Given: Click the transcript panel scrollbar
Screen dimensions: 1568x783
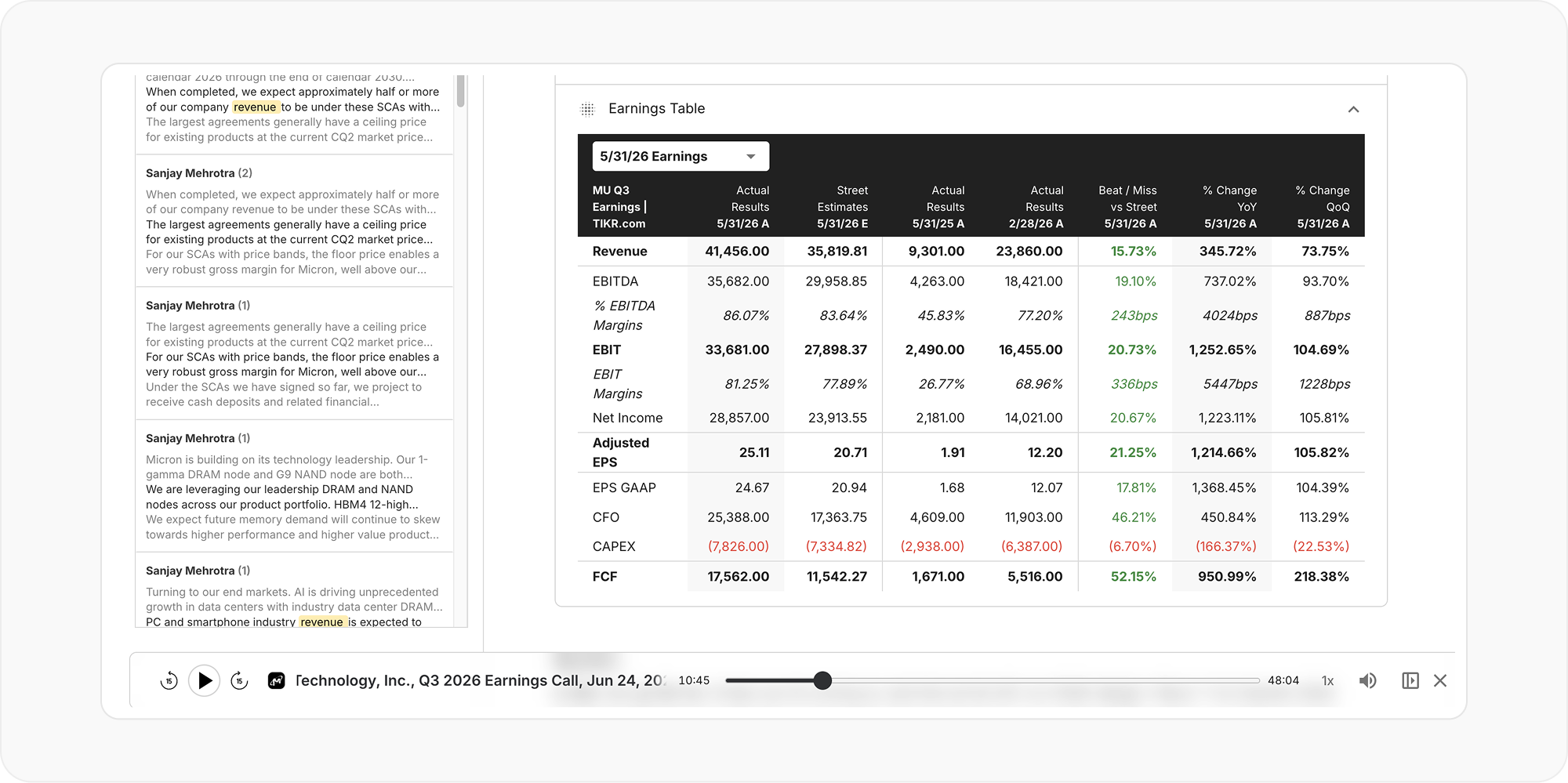Looking at the screenshot, I should click(x=461, y=91).
